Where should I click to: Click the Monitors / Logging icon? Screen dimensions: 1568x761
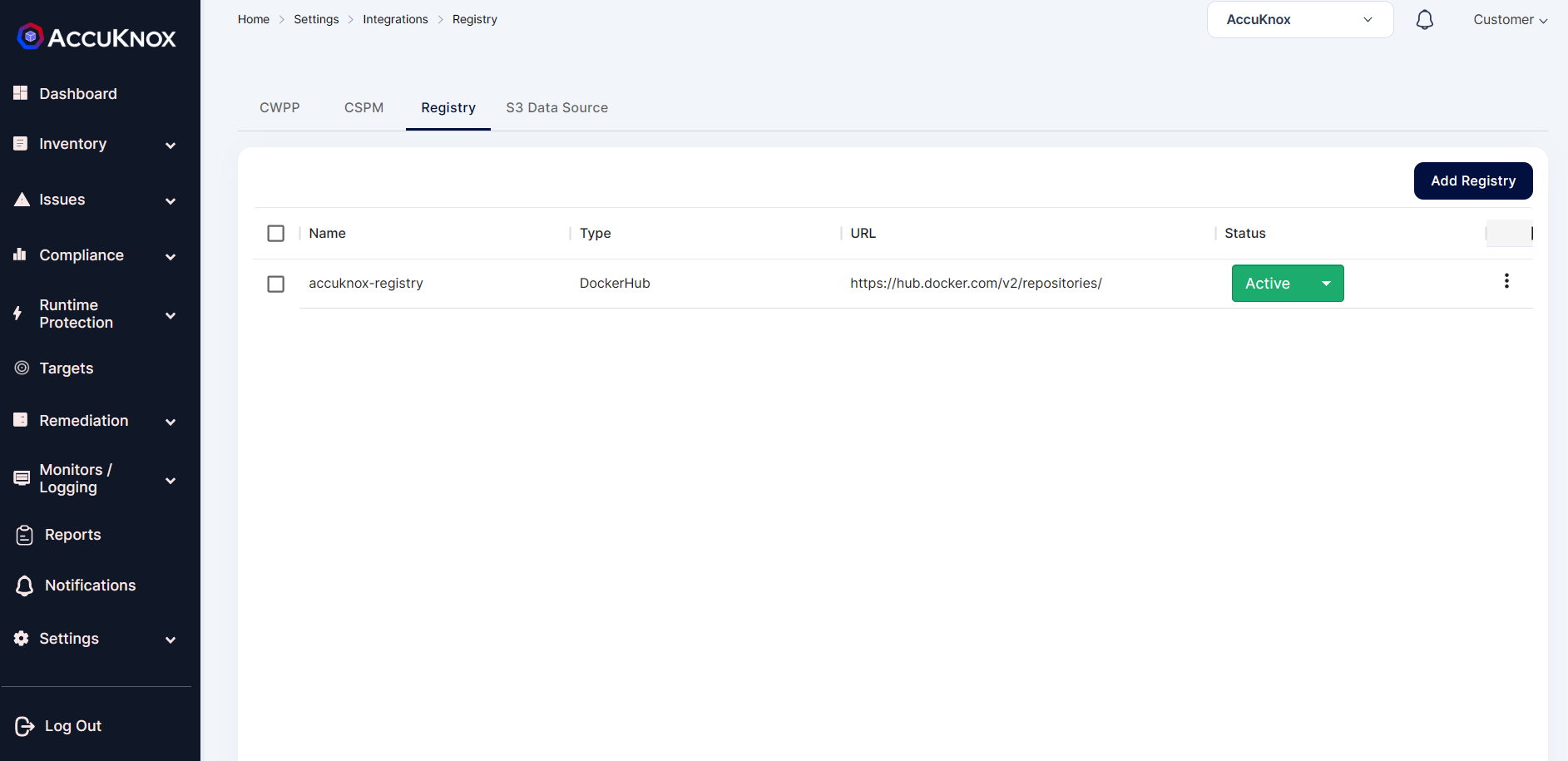pyautogui.click(x=22, y=478)
